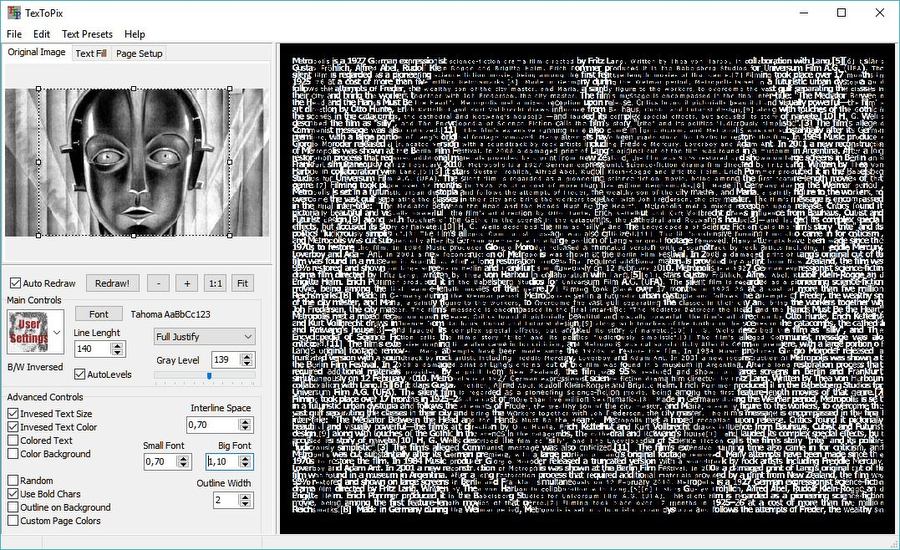Increase Outline Width with the up arrow
Screen dimensions: 900x550
(x=245, y=497)
